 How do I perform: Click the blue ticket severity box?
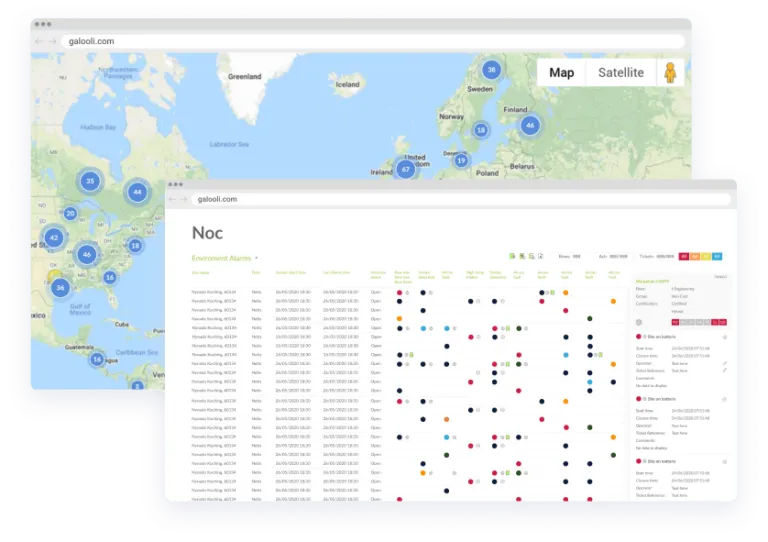coord(717,256)
